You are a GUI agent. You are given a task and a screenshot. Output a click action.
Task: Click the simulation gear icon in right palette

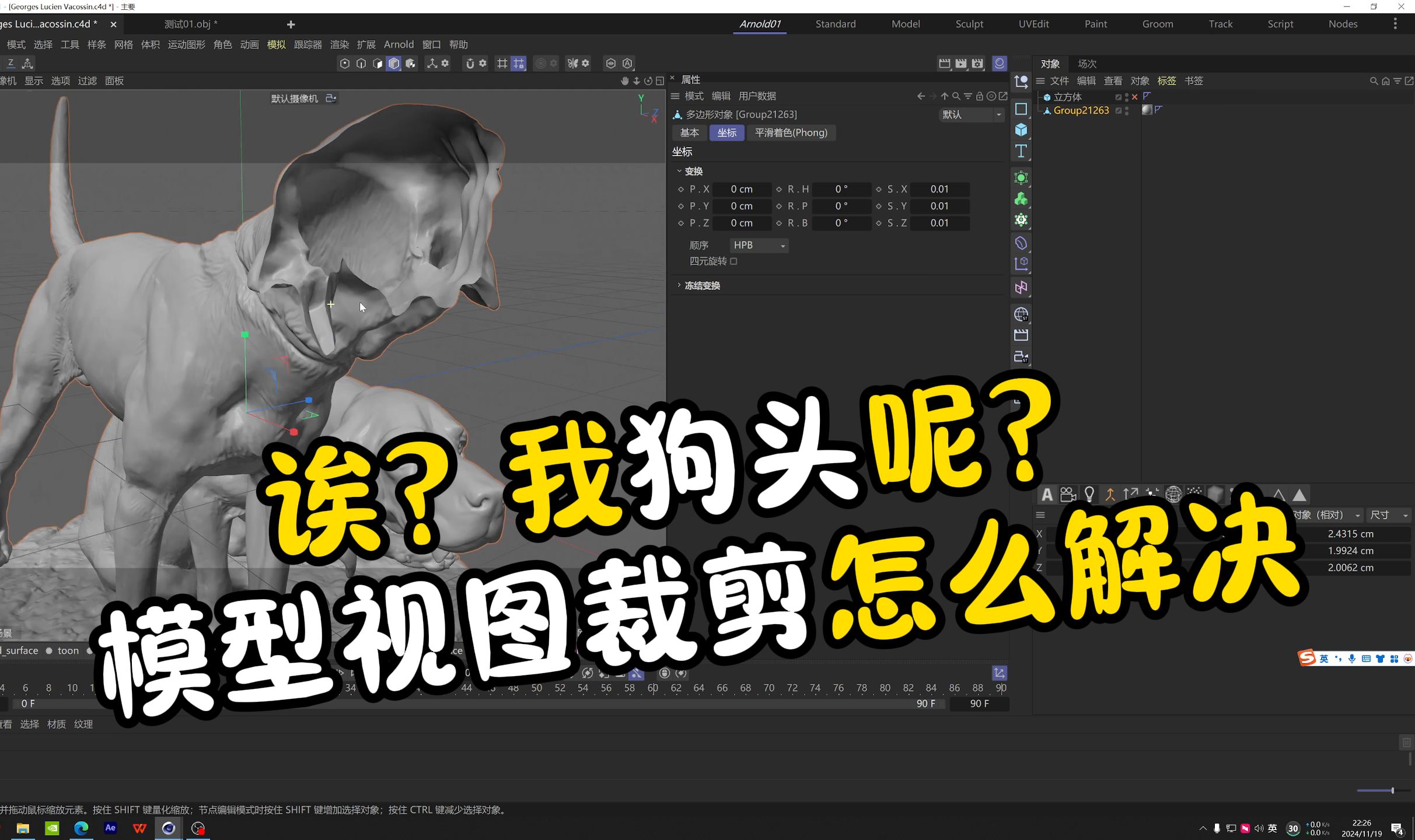[x=1021, y=219]
